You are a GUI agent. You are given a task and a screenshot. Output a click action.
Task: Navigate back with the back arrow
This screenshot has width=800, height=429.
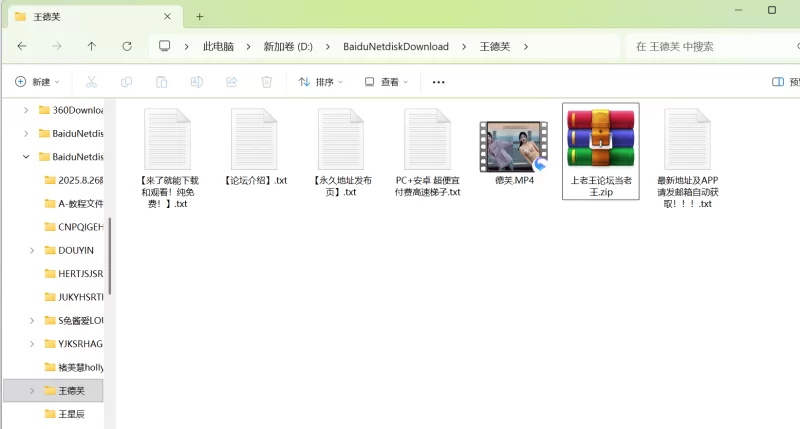point(22,46)
